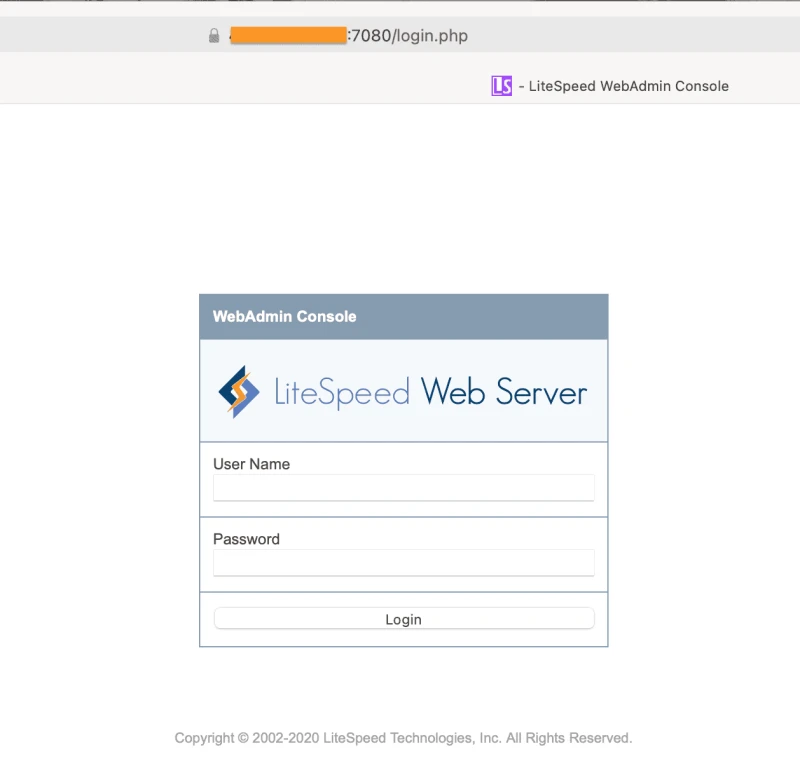Click the Password label

[246, 539]
